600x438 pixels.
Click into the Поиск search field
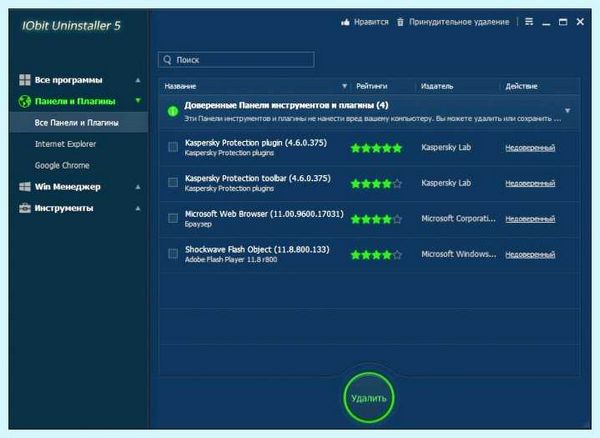236,60
